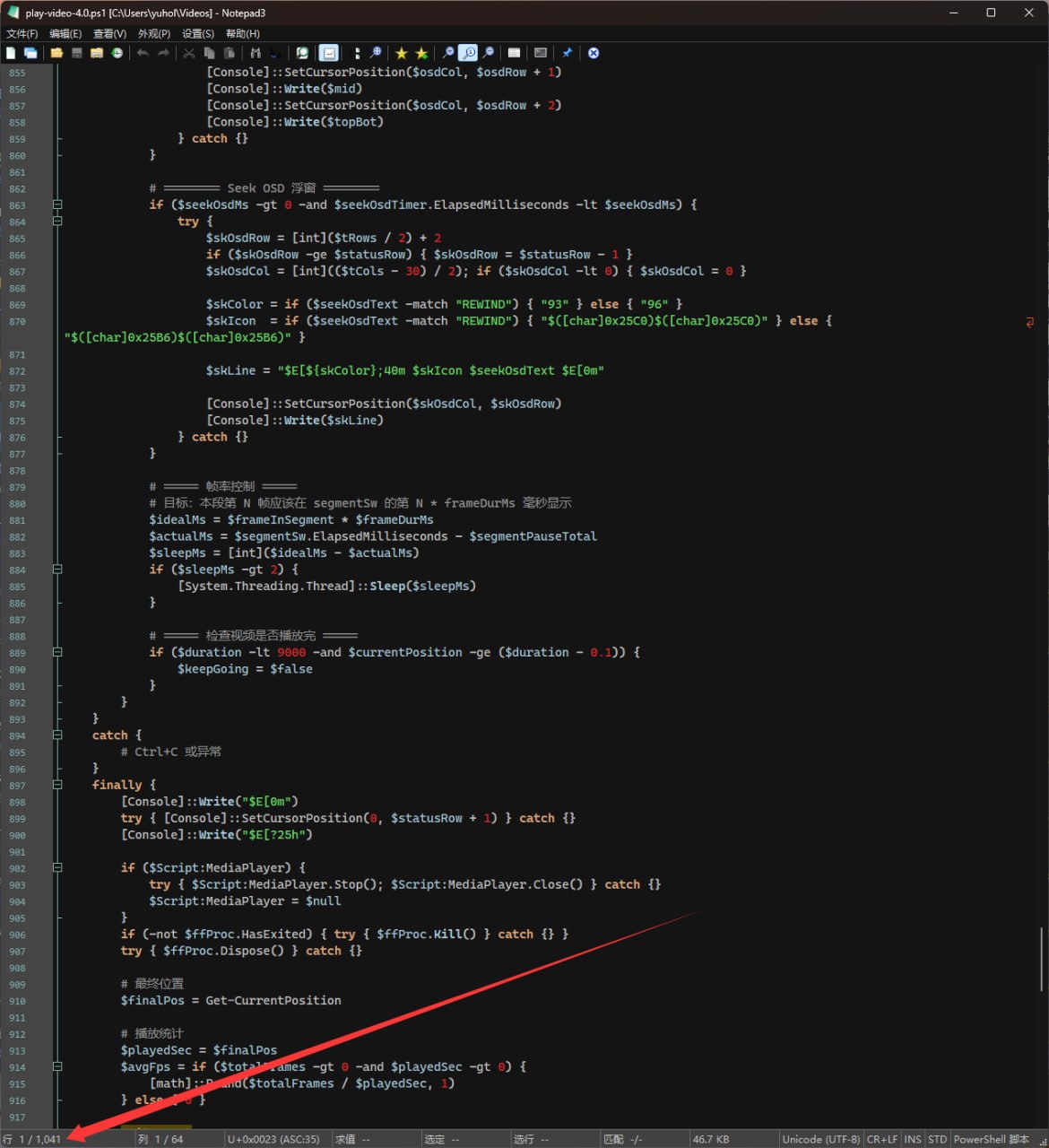
Task: Click the last magnifier zoom icon in the group
Action: pyautogui.click(x=489, y=54)
